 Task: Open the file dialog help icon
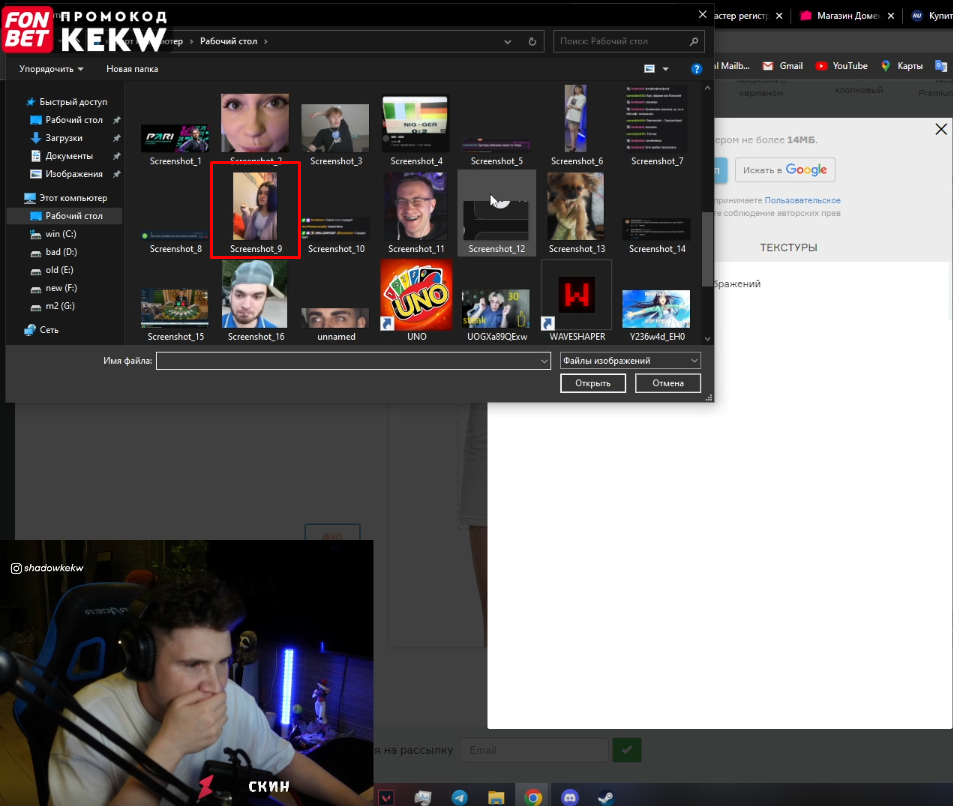pos(697,69)
